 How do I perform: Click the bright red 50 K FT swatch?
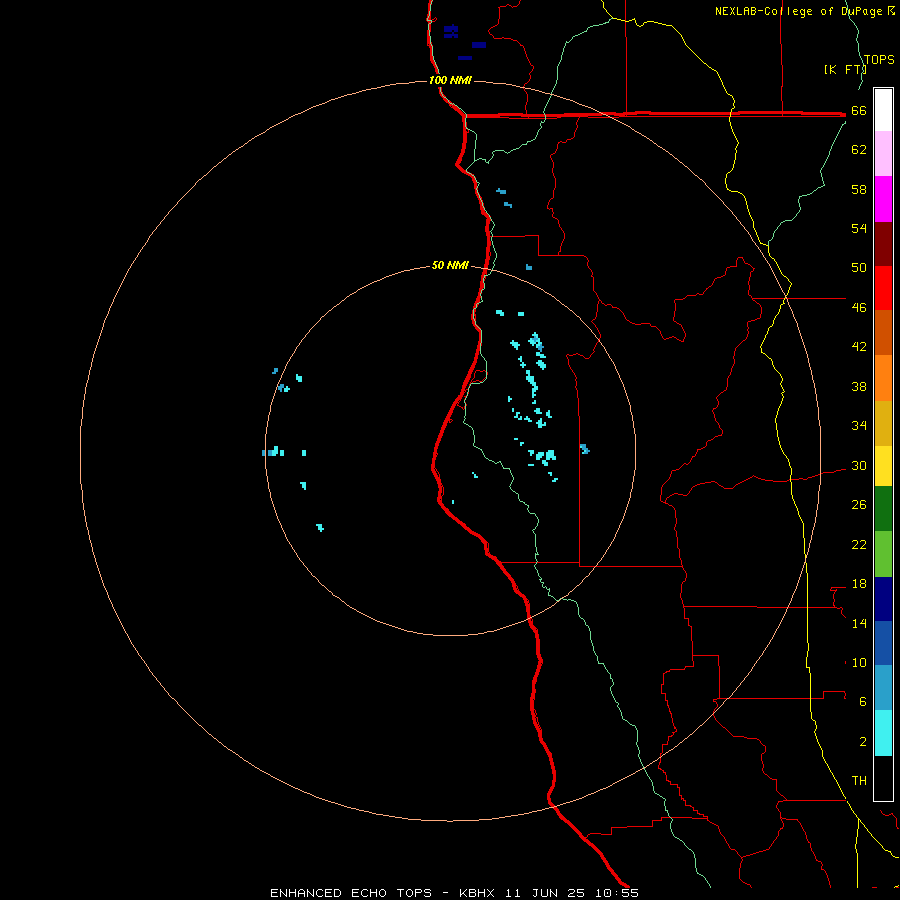tap(883, 288)
